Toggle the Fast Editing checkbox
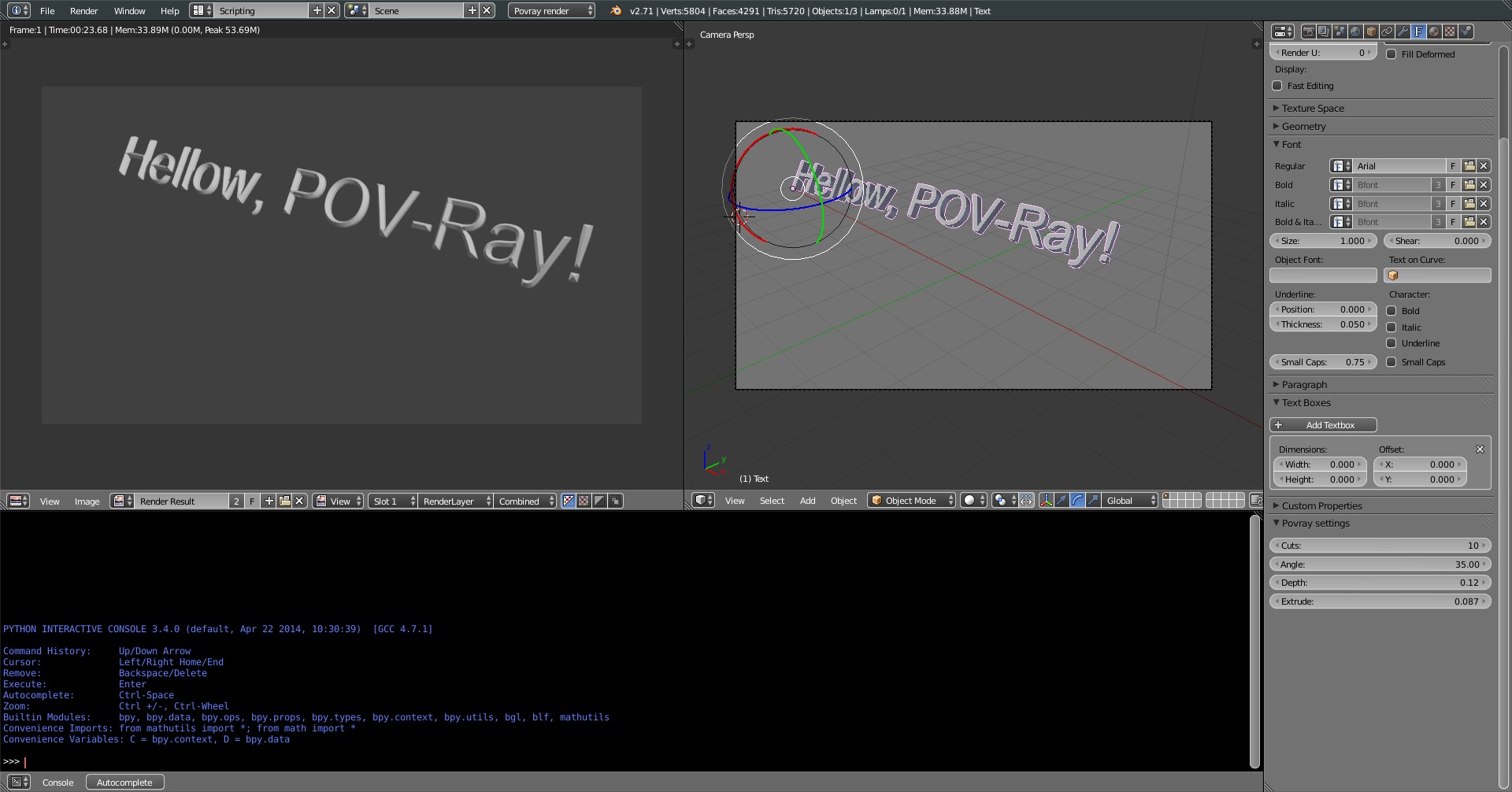1512x792 pixels. (1277, 86)
